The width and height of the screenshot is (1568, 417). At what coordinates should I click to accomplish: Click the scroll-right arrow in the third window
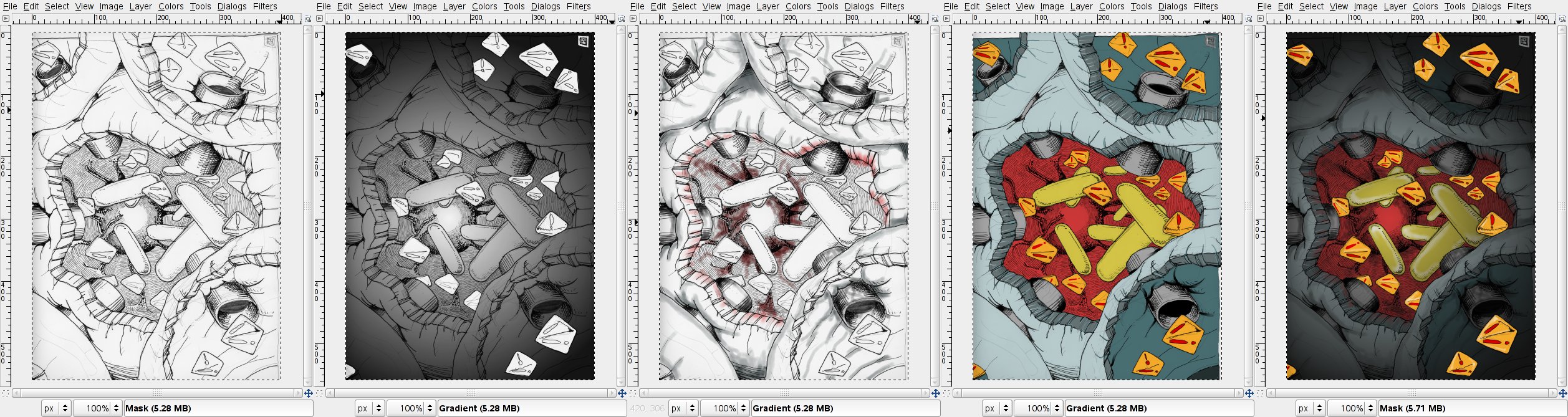pyautogui.click(x=926, y=393)
